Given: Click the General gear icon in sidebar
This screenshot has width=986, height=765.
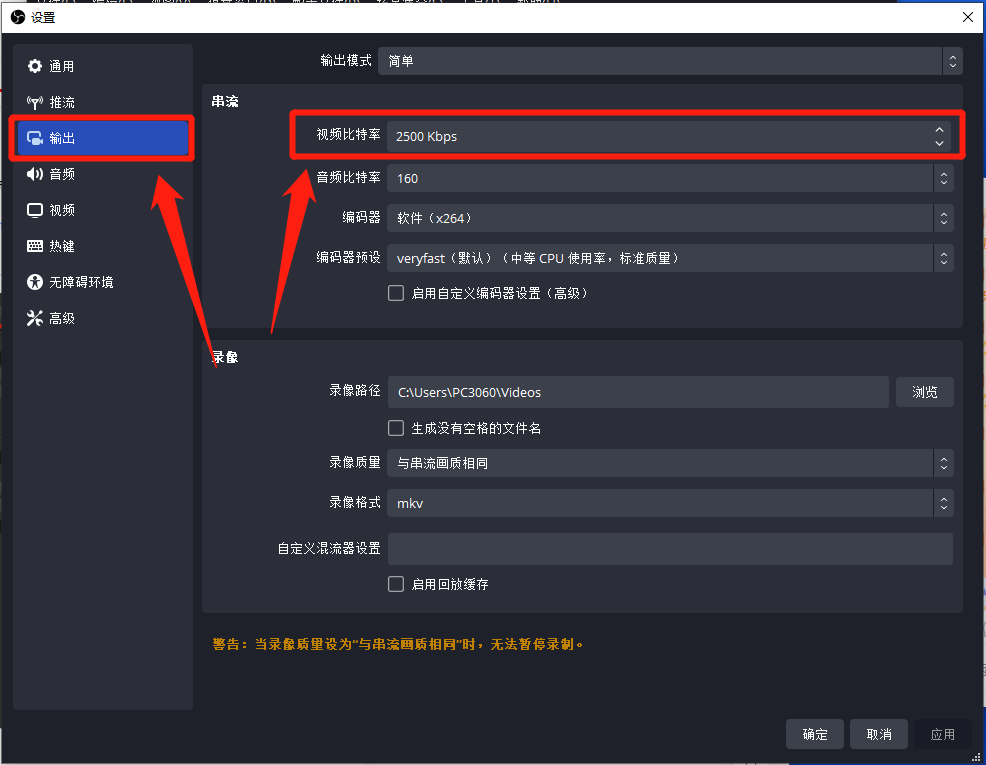Looking at the screenshot, I should (35, 66).
